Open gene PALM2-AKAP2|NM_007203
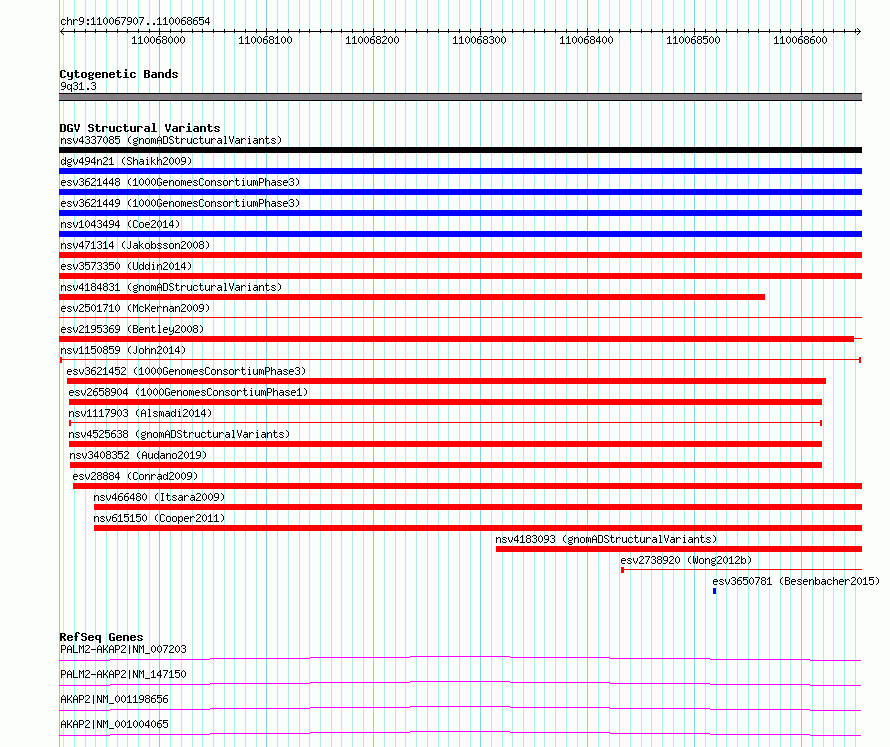890x747 pixels. pos(123,649)
